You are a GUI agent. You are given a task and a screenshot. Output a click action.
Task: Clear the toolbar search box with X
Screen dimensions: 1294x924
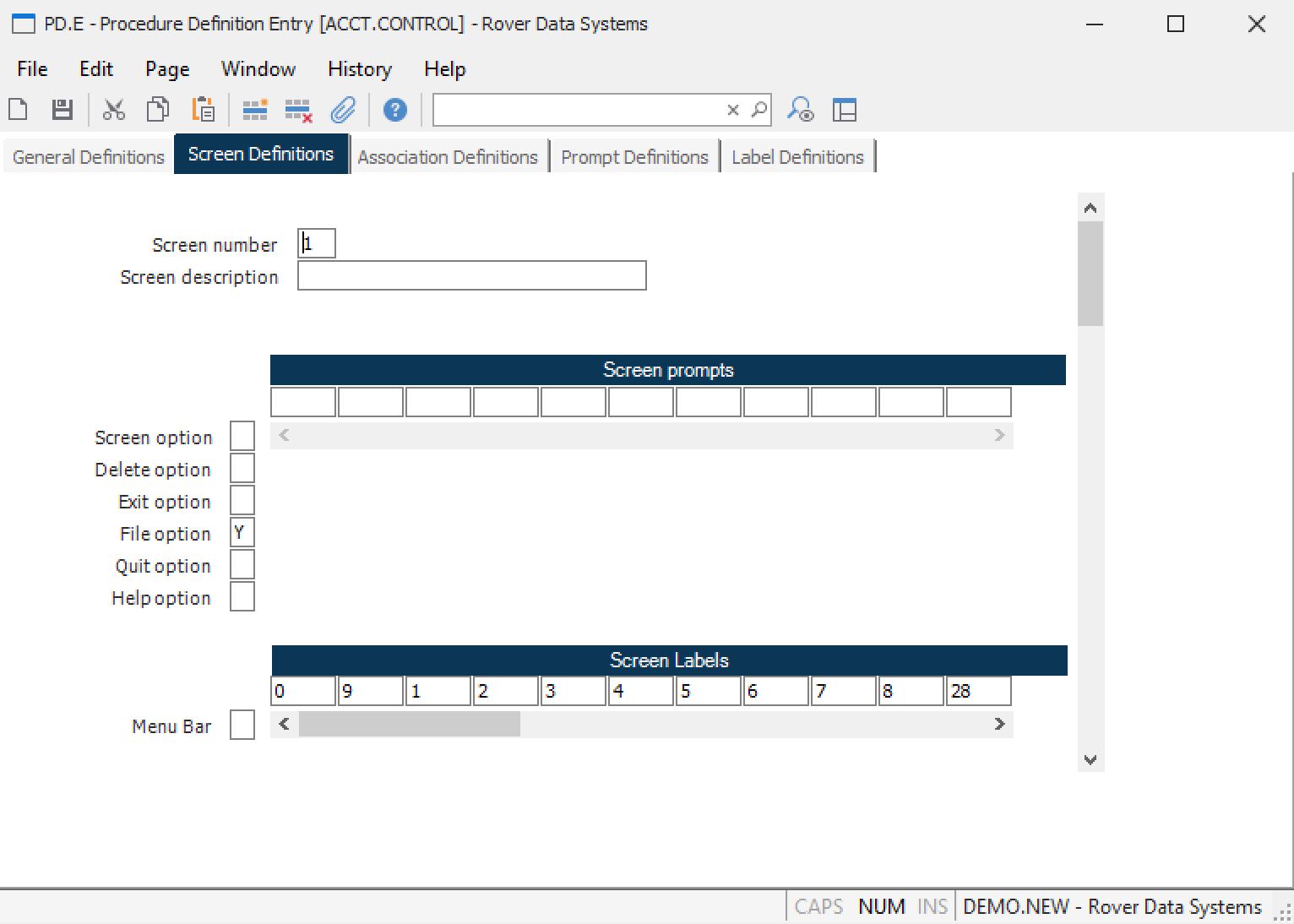pos(733,110)
